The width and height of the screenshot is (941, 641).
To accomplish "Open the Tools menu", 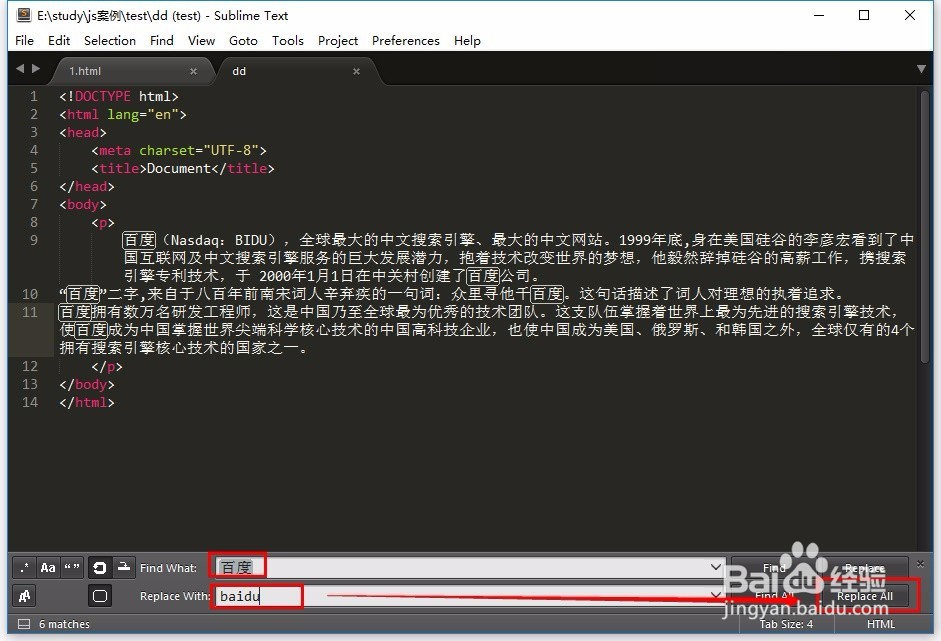I will pos(287,41).
